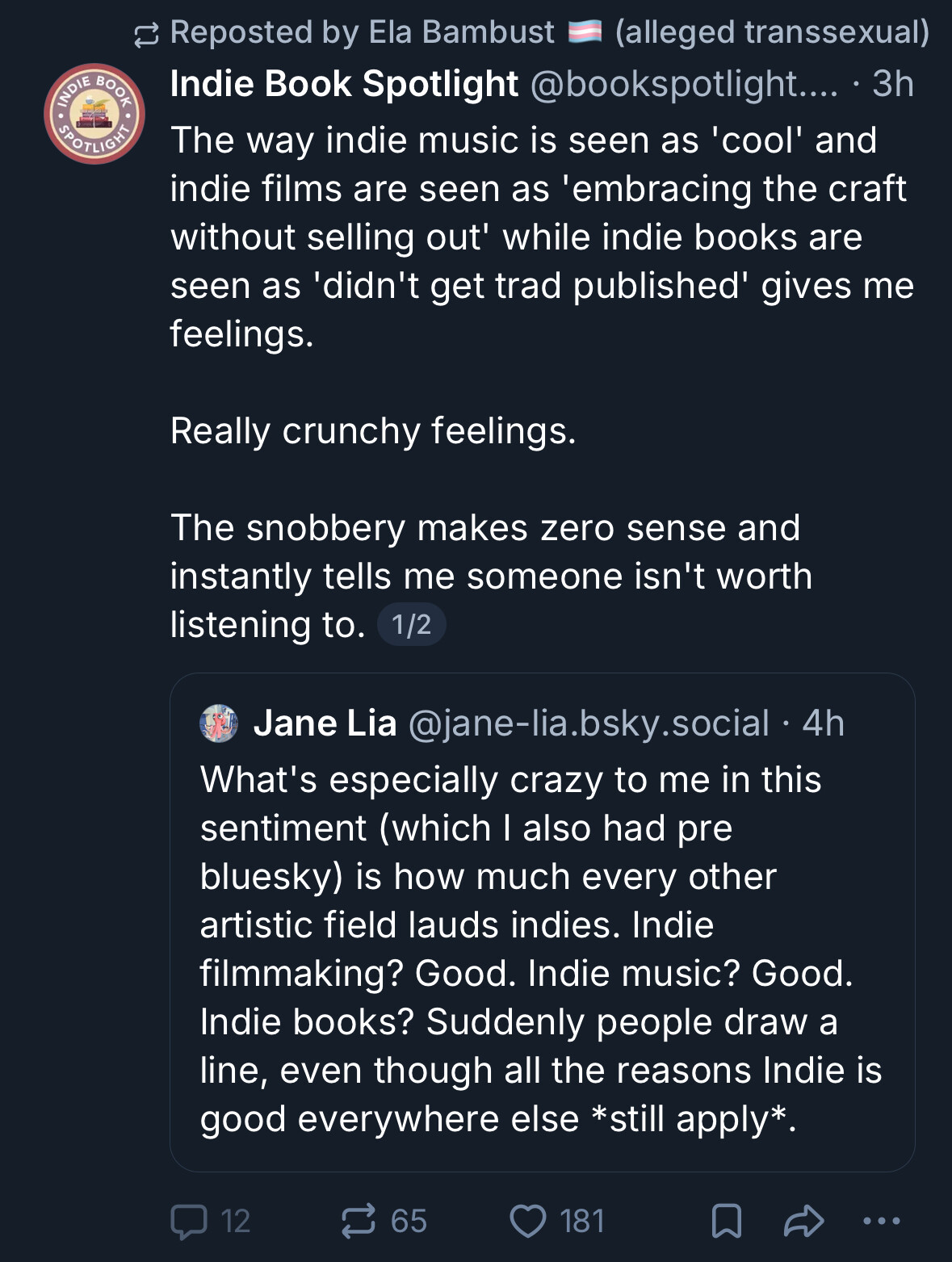Tap the repost arrows icon
The height and width of the screenshot is (1262, 952).
(359, 1221)
